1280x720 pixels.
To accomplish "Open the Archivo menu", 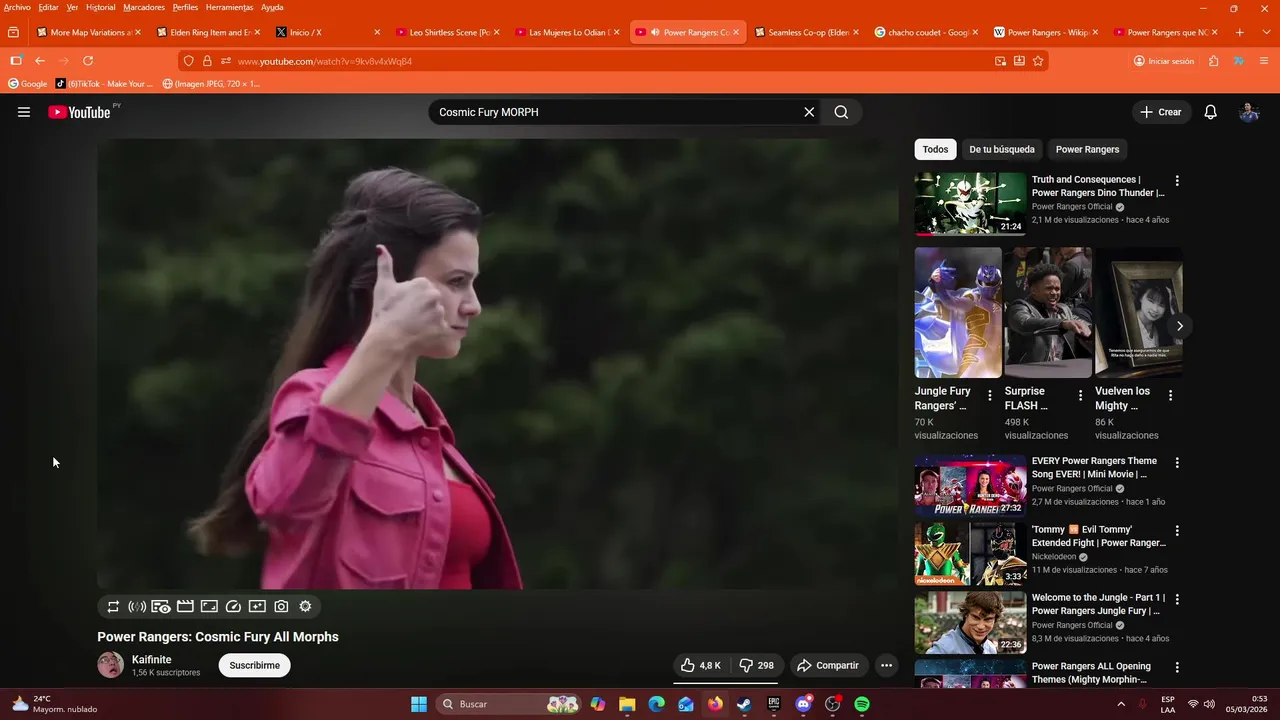I will (17, 7).
